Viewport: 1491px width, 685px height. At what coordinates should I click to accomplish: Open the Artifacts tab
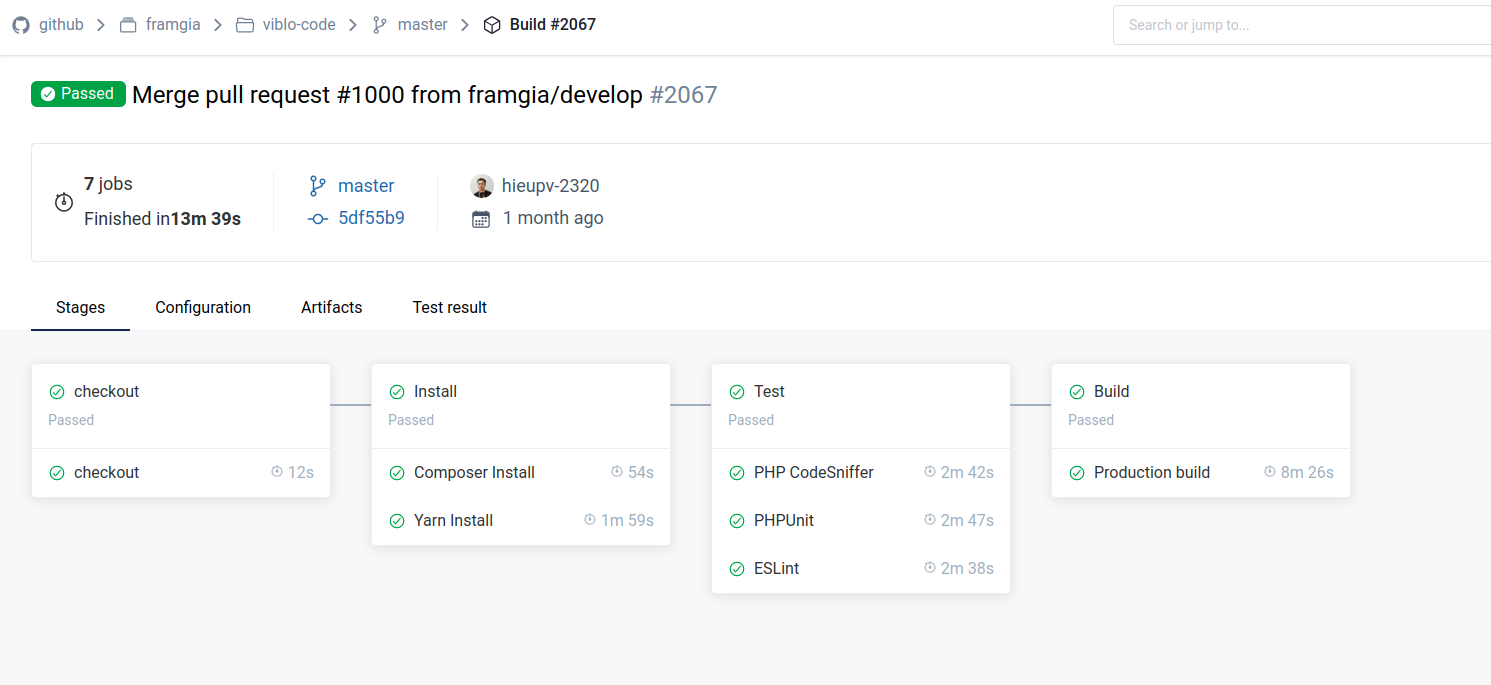[331, 307]
